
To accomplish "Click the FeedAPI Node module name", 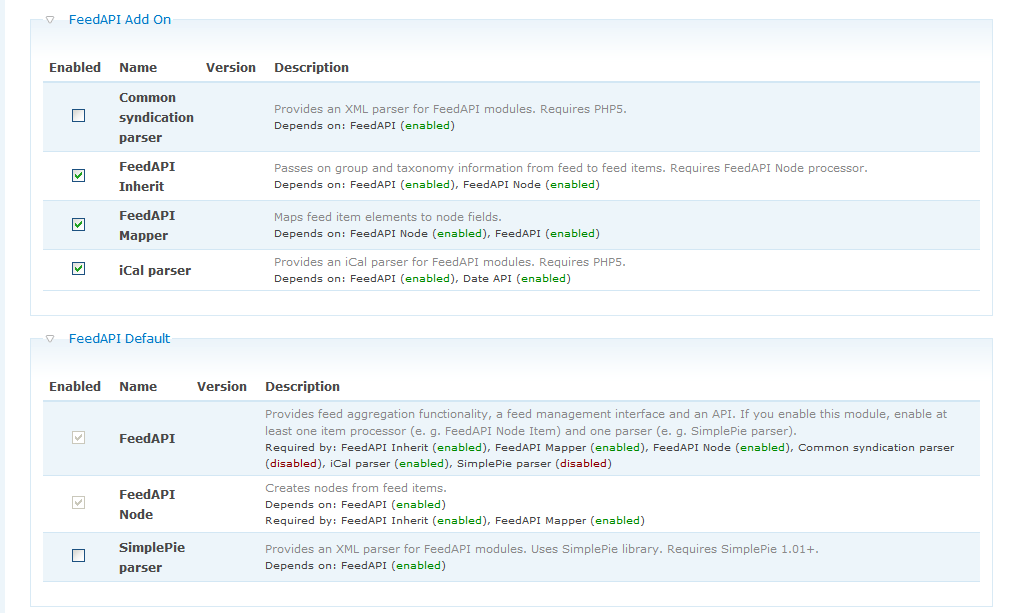I will (x=147, y=504).
